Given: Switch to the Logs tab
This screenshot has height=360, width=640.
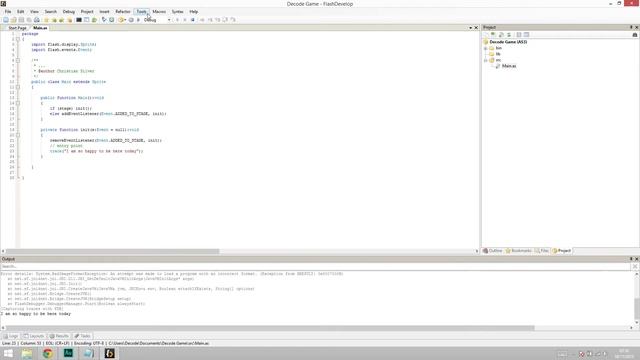Looking at the screenshot, I should [x=11, y=336].
